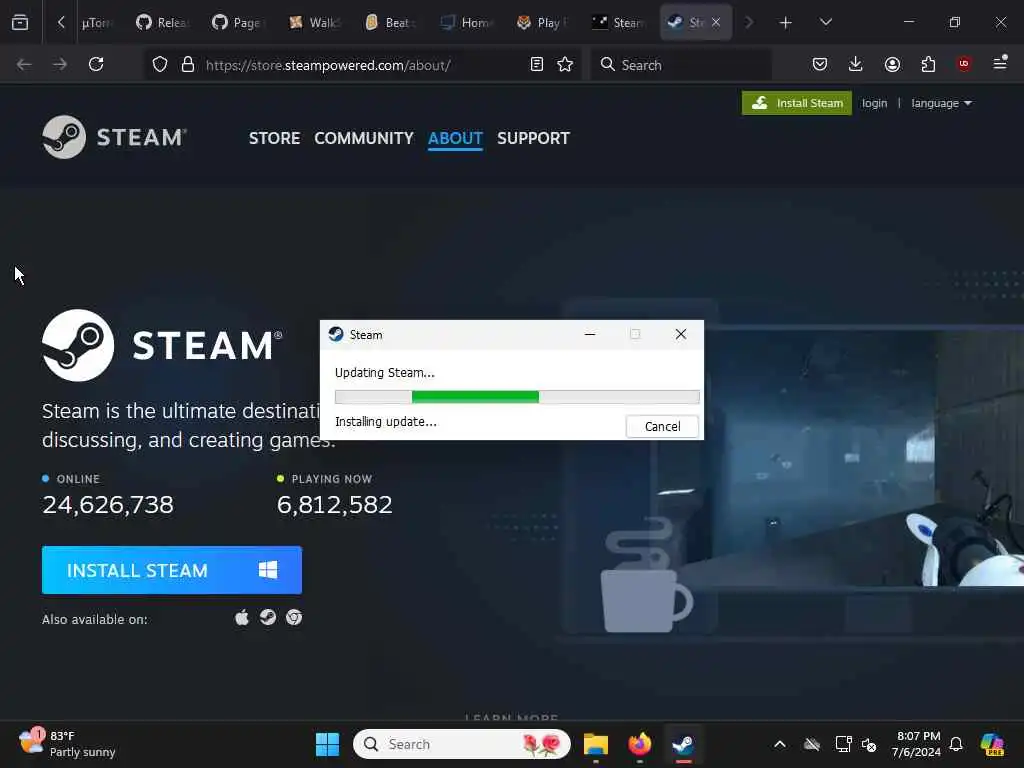Open the Firefox account icon

tap(892, 64)
